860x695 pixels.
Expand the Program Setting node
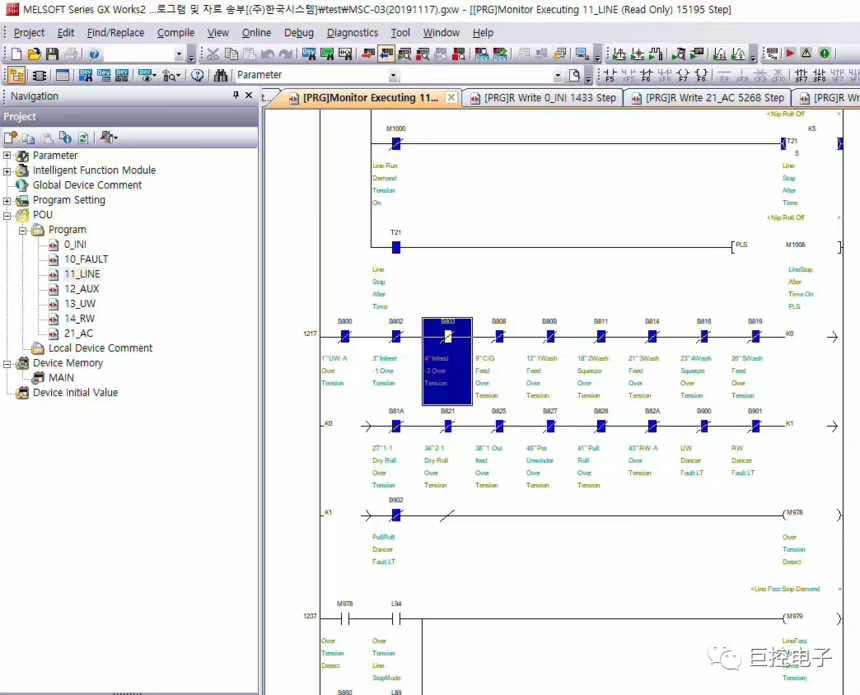pyautogui.click(x=7, y=200)
